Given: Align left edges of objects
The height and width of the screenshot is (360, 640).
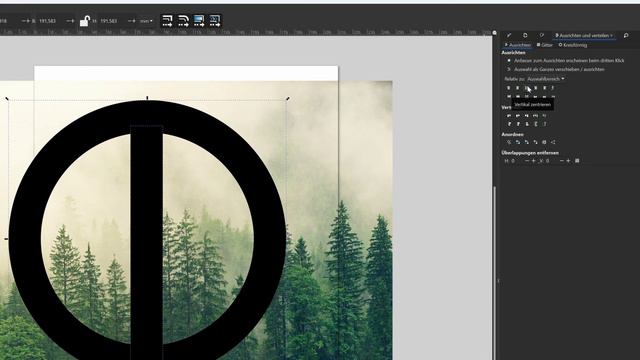Looking at the screenshot, I should [518, 88].
